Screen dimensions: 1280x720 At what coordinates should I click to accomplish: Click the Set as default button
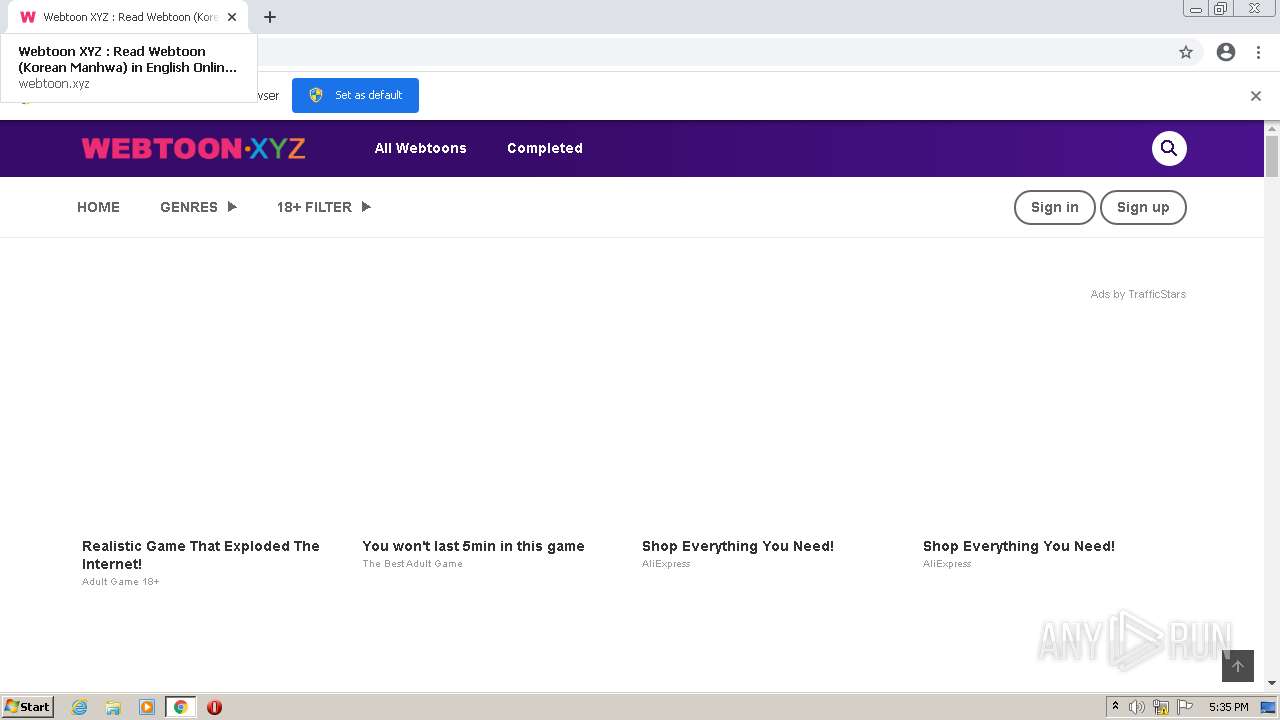(x=355, y=95)
